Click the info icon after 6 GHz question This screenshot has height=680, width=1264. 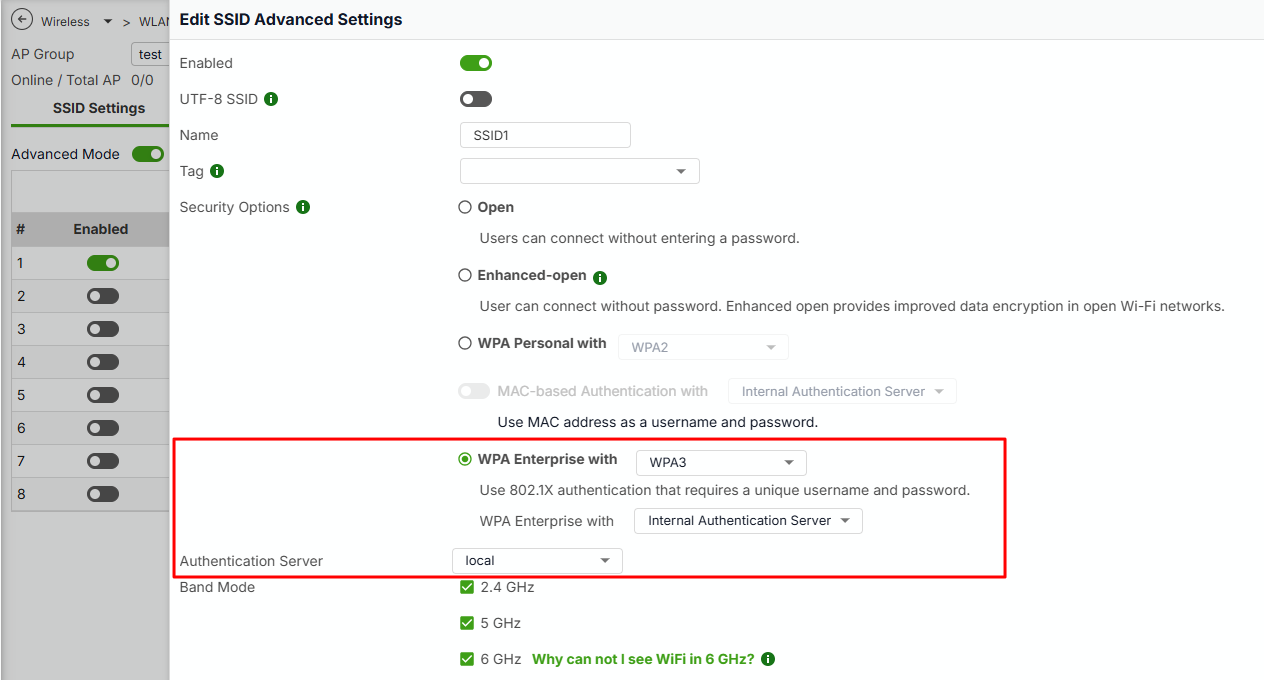click(x=768, y=659)
